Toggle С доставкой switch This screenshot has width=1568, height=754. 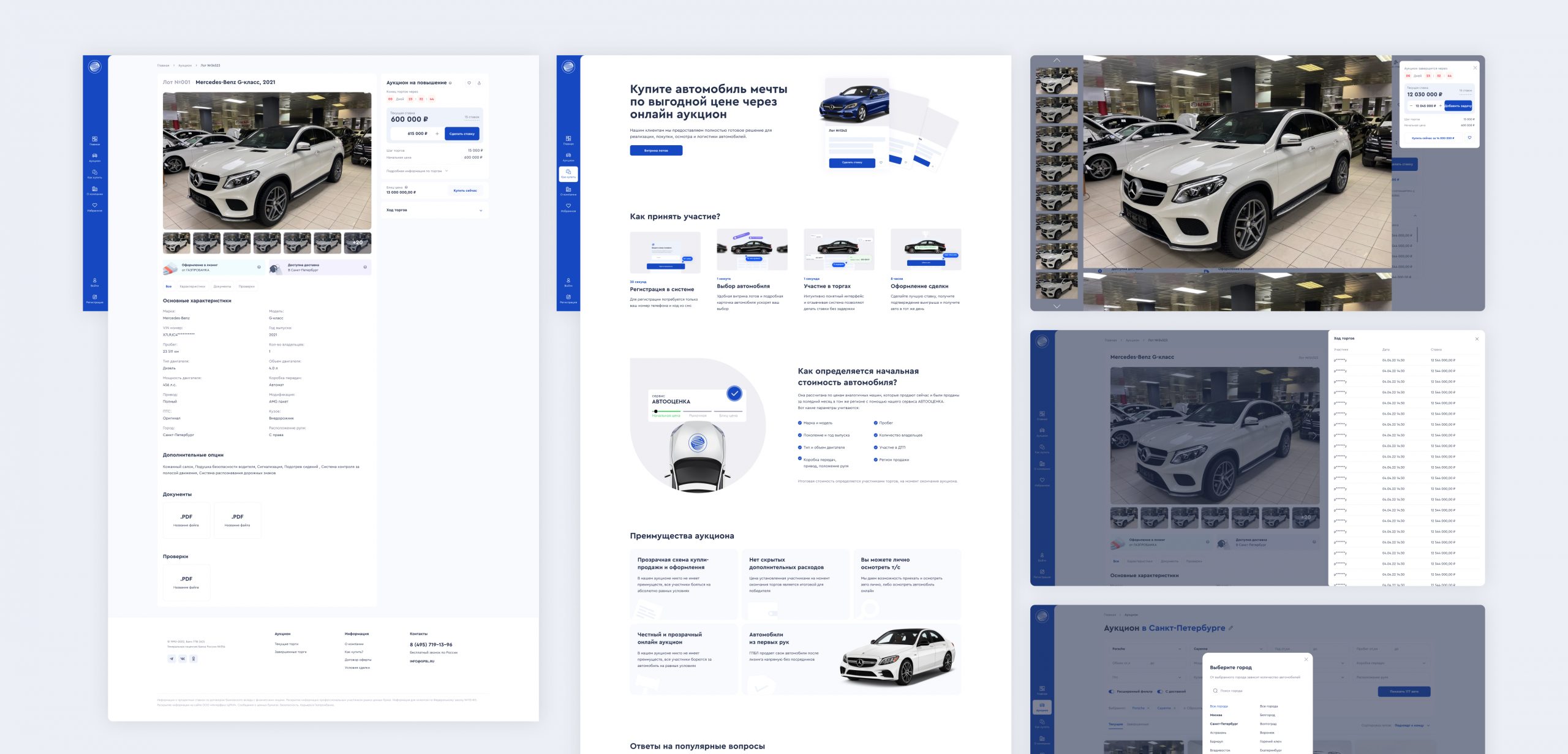pyautogui.click(x=1160, y=692)
